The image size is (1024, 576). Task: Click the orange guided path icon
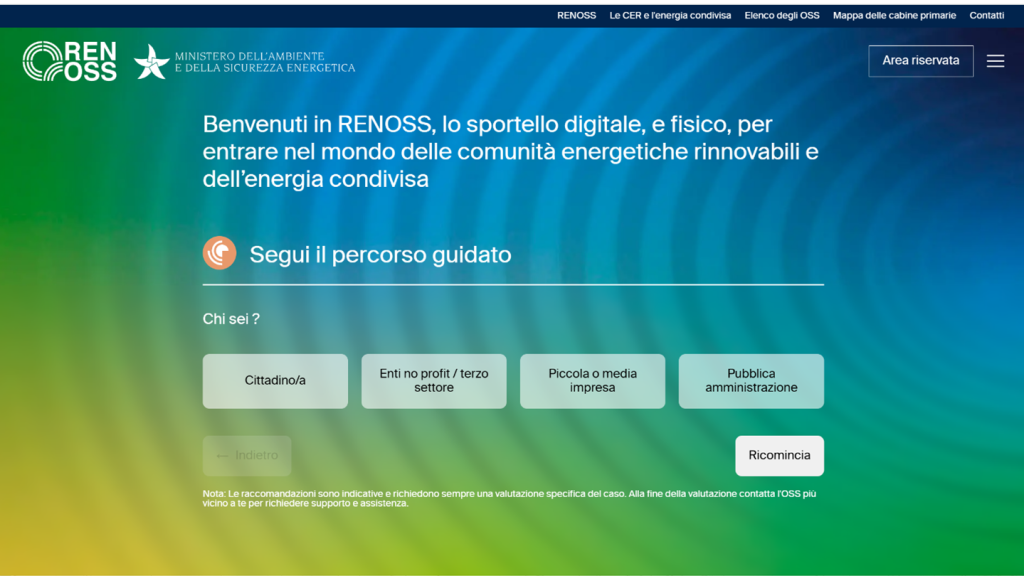coord(219,254)
